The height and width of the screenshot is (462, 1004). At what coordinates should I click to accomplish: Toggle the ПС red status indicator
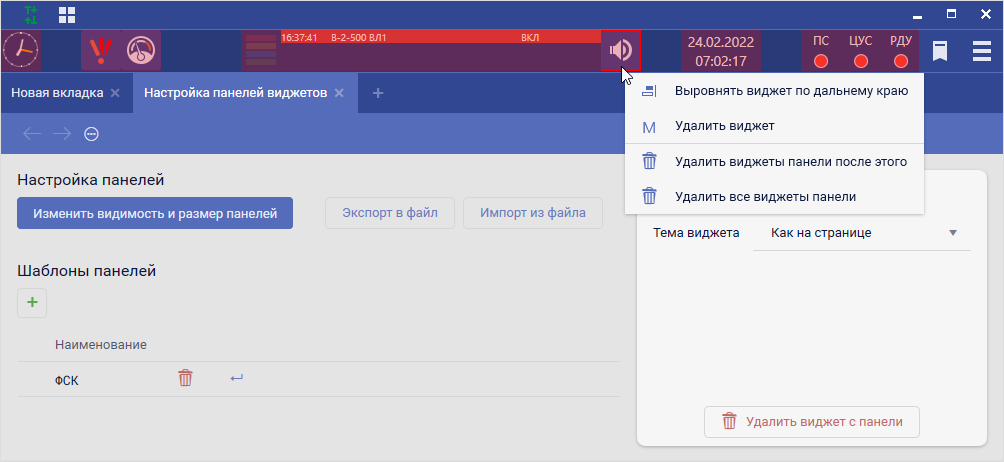click(821, 61)
